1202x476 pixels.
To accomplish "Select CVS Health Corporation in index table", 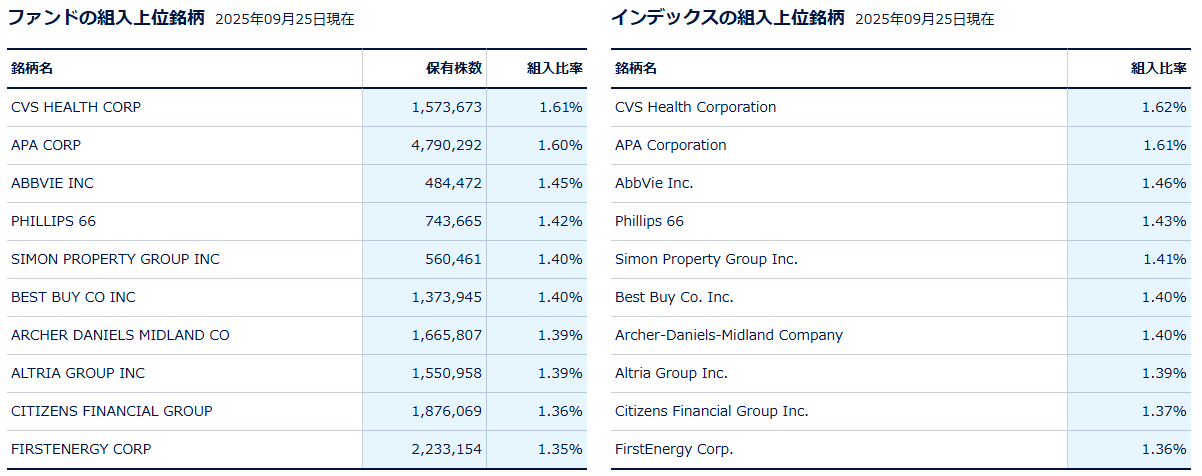I will click(695, 107).
